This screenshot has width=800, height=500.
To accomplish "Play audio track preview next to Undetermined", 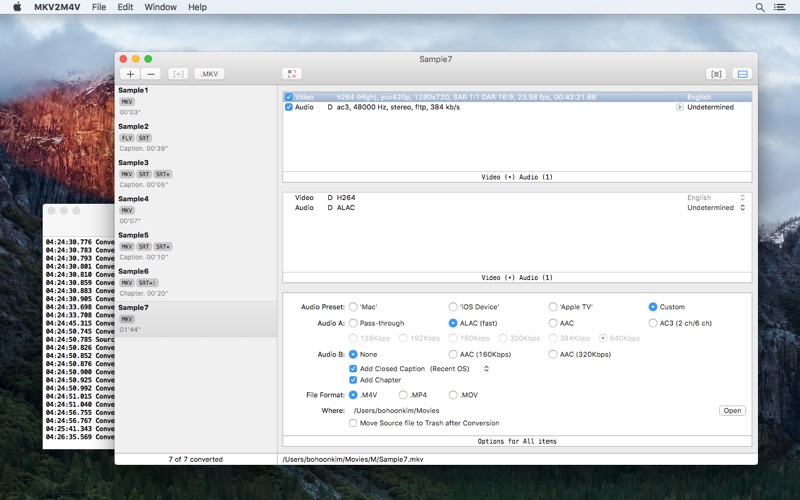I will pyautogui.click(x=680, y=107).
